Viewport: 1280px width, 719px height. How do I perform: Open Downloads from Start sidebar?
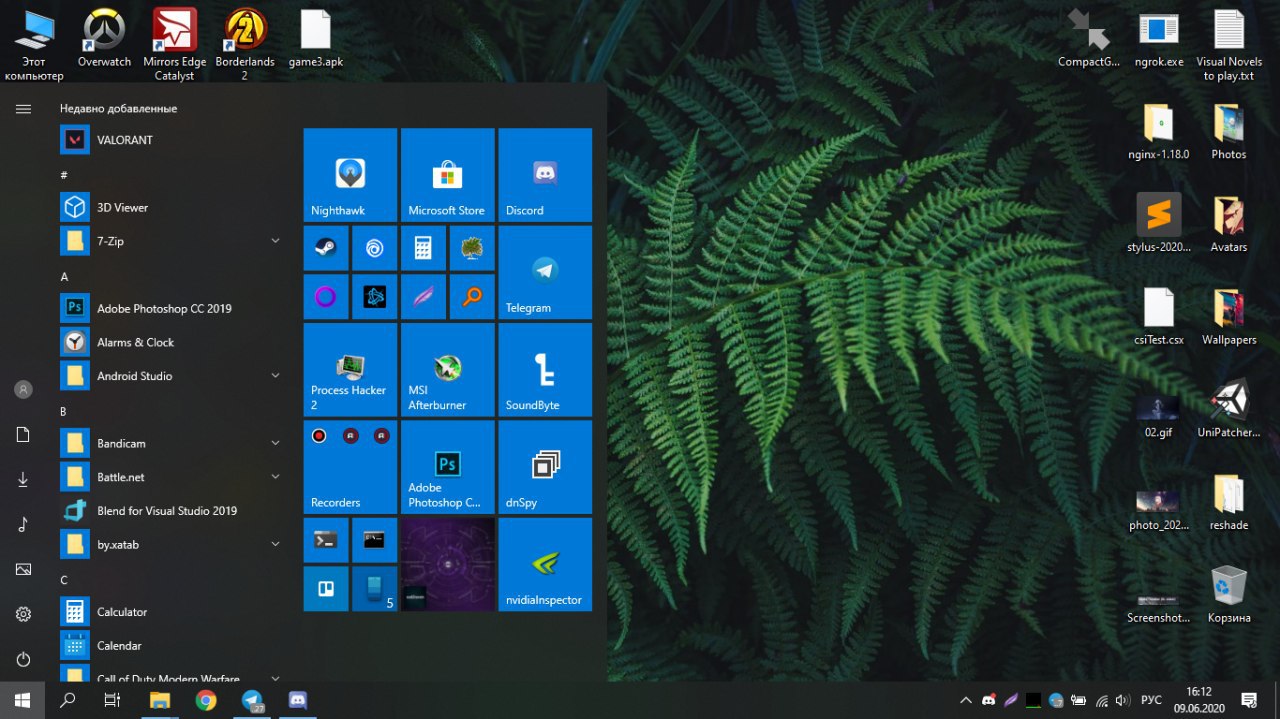pos(23,480)
